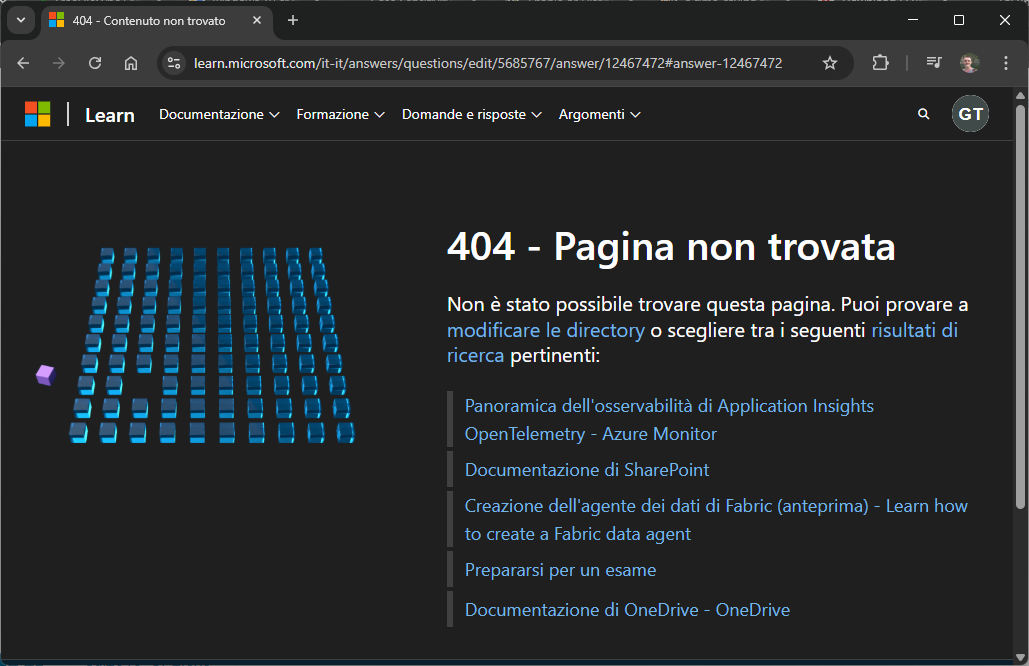This screenshot has height=666, width=1029.
Task: Click the page vertical scrollbar thumb
Action: (1020, 306)
